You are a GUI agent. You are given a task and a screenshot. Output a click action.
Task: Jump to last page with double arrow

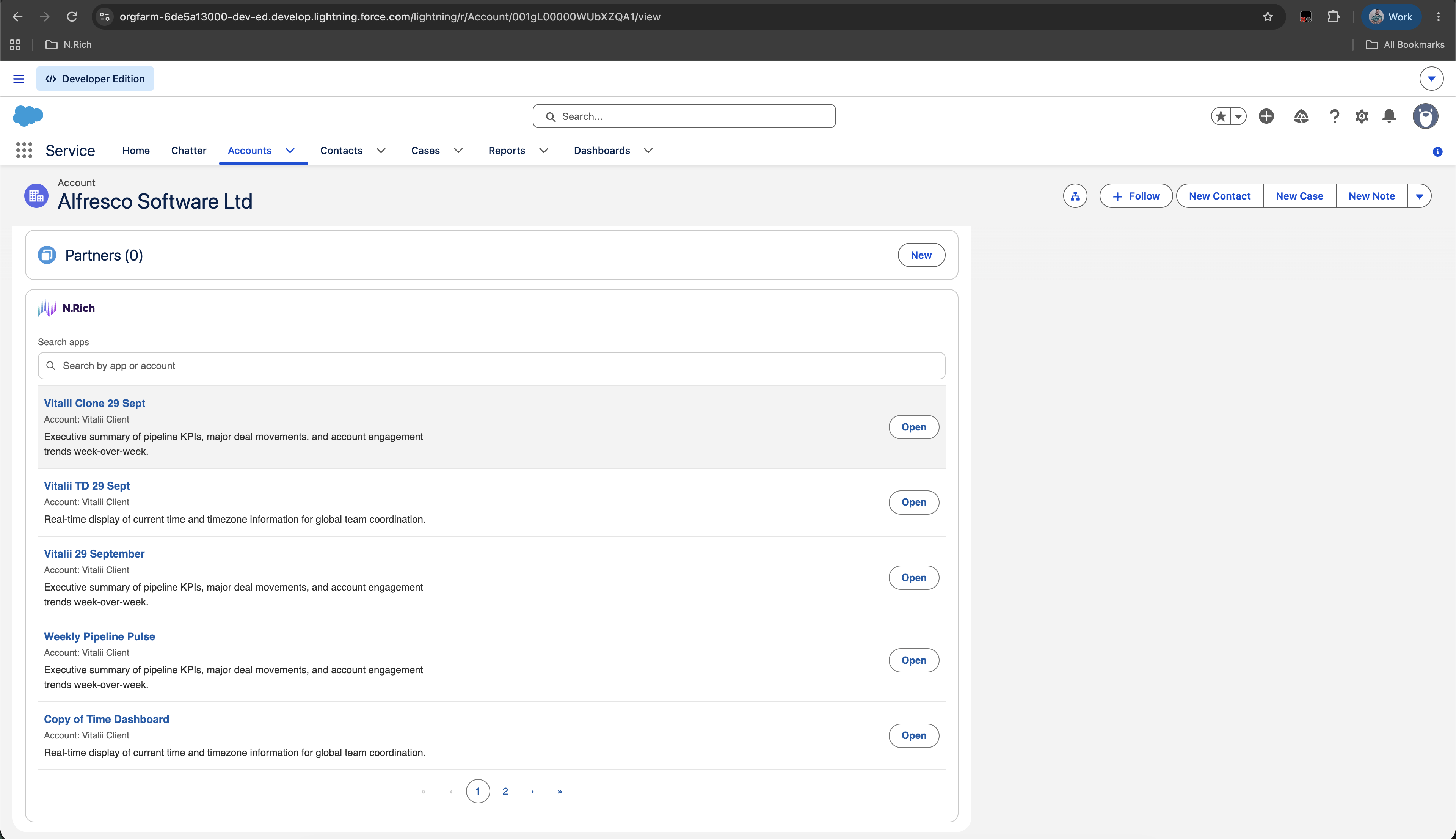[560, 791]
